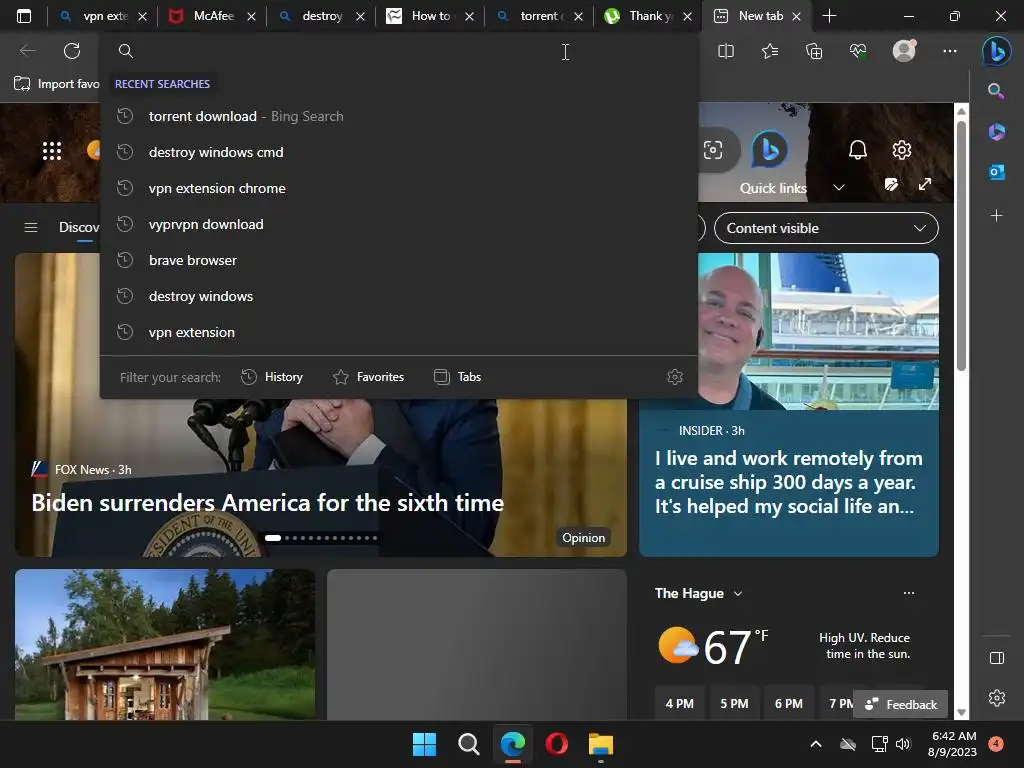
Task: Add a sidebar app with plus
Action: tap(997, 215)
